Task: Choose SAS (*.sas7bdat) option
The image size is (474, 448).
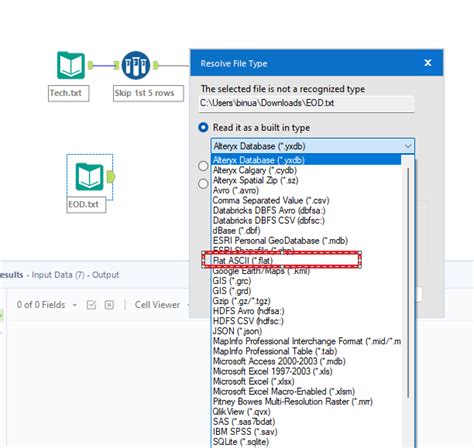Action: 306,422
